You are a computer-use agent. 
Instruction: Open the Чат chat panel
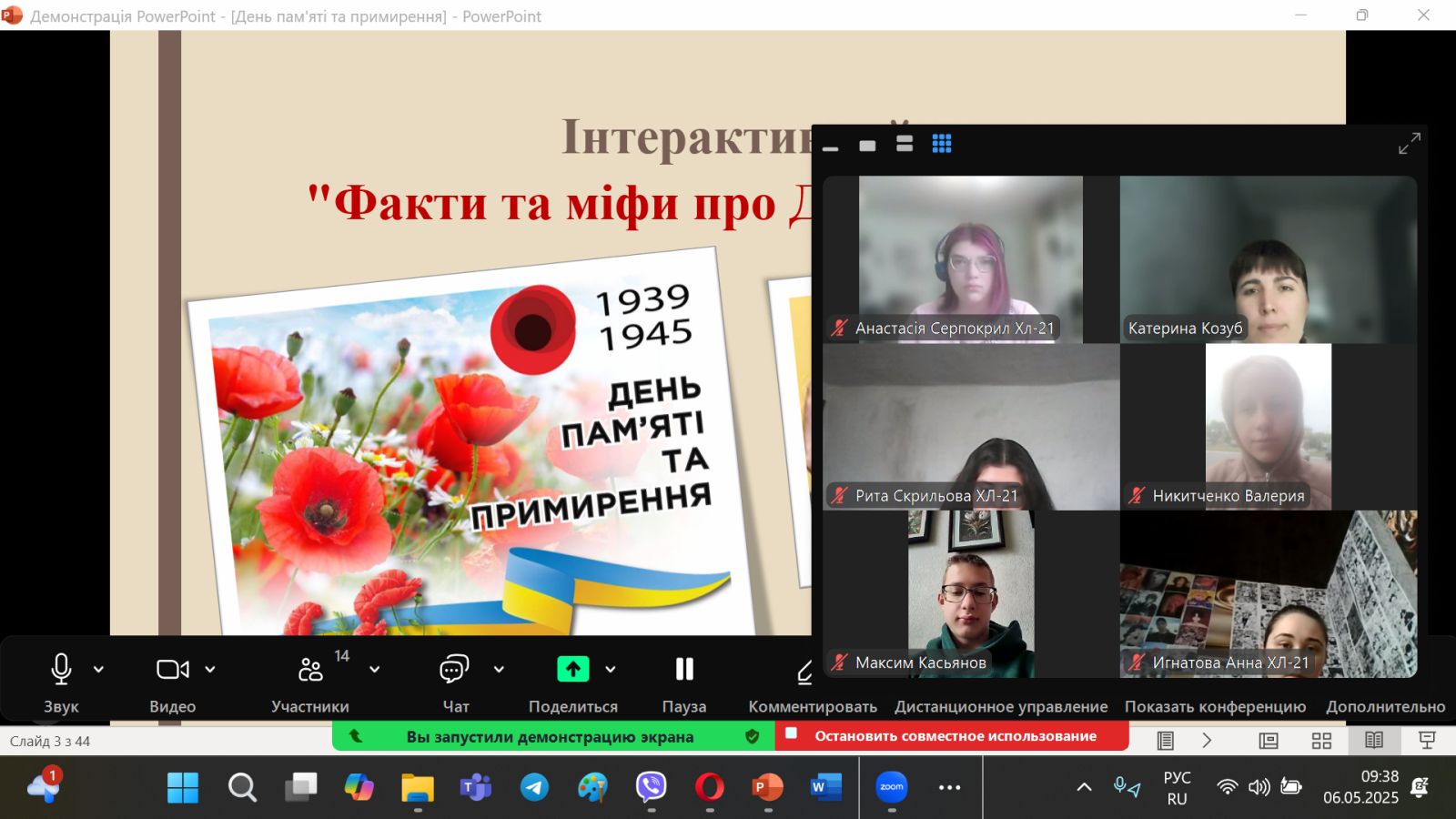click(454, 670)
